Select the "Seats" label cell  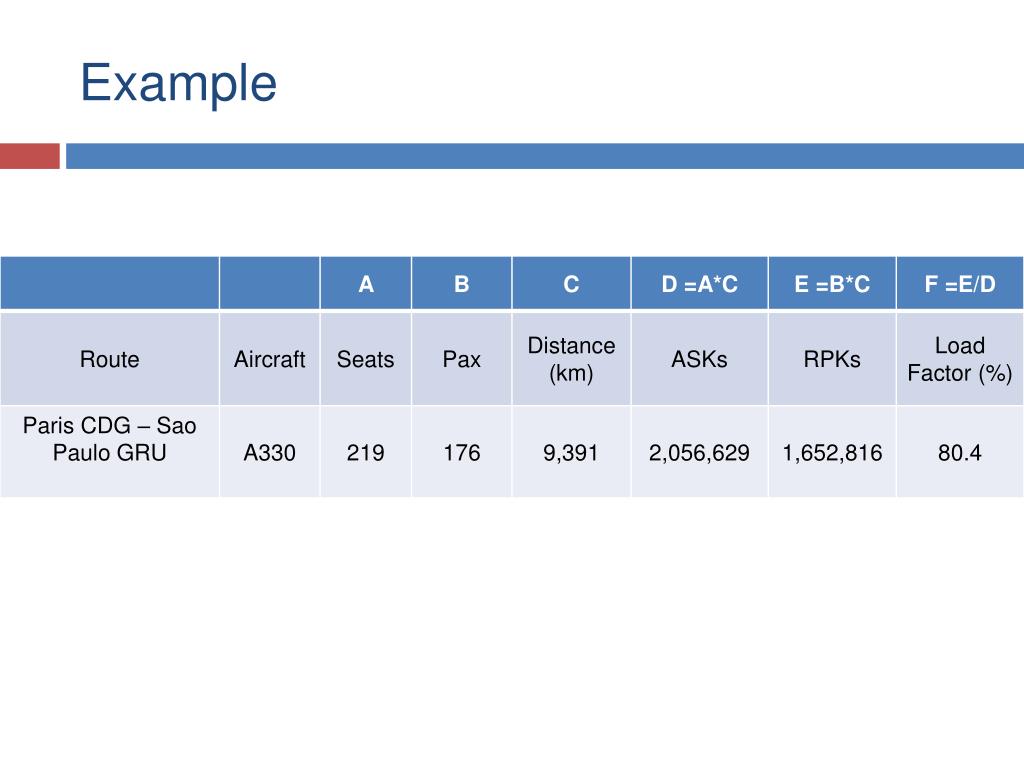point(365,359)
